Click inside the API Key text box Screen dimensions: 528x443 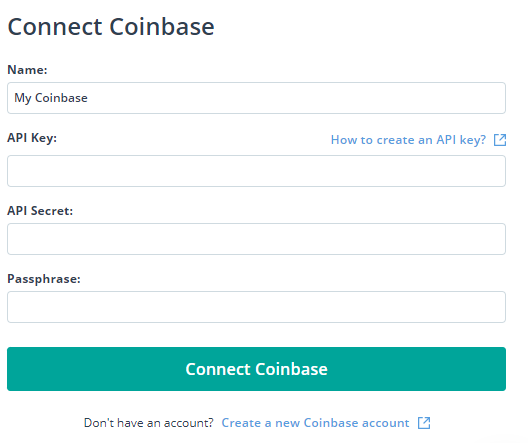click(256, 171)
